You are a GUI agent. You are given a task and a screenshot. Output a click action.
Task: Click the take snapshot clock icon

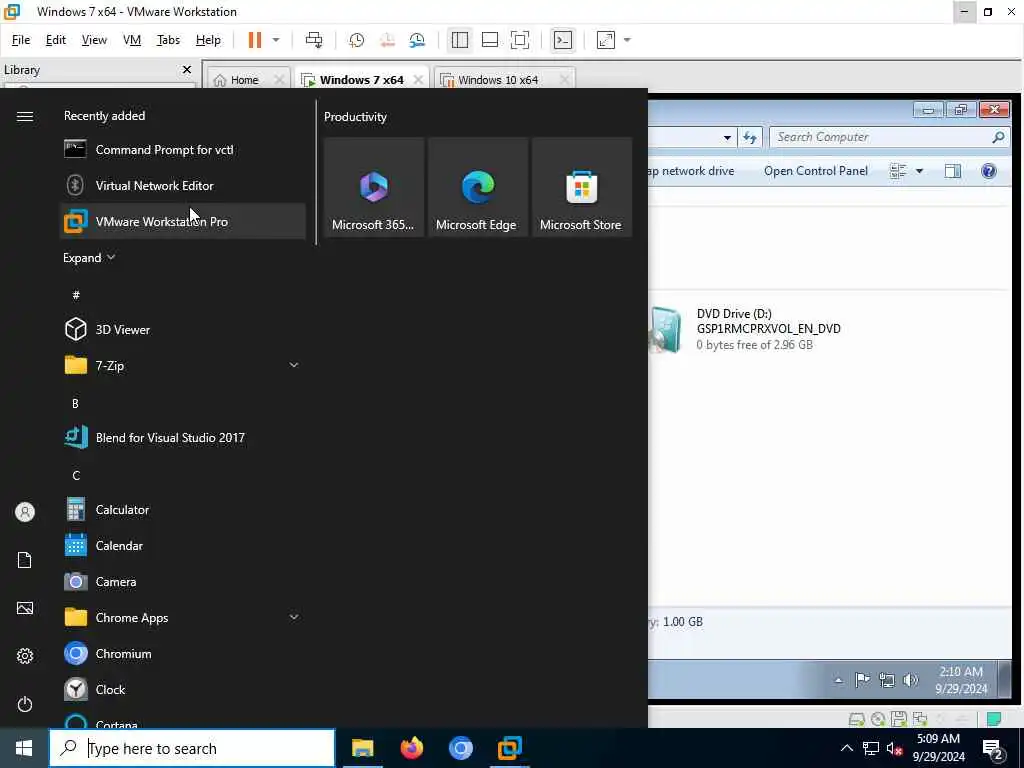tap(357, 40)
